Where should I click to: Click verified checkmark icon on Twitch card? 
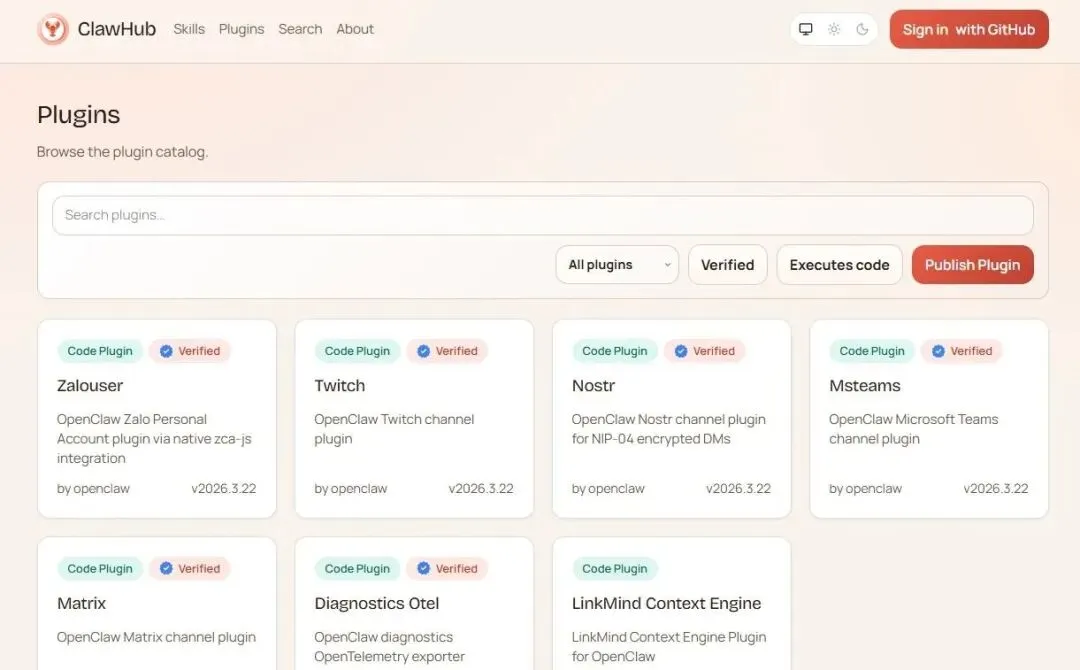click(424, 351)
